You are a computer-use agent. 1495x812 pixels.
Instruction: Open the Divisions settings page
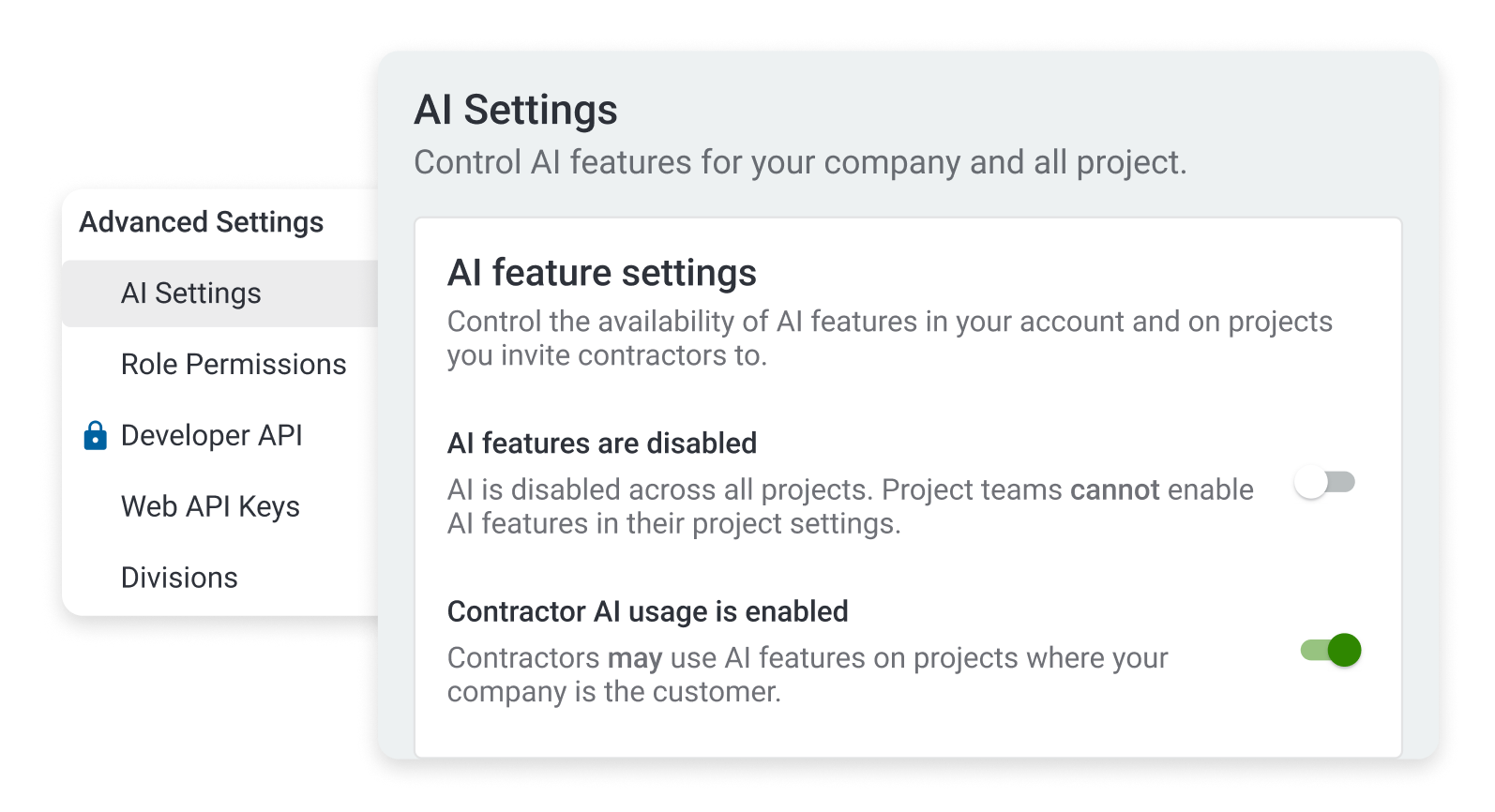pos(179,578)
